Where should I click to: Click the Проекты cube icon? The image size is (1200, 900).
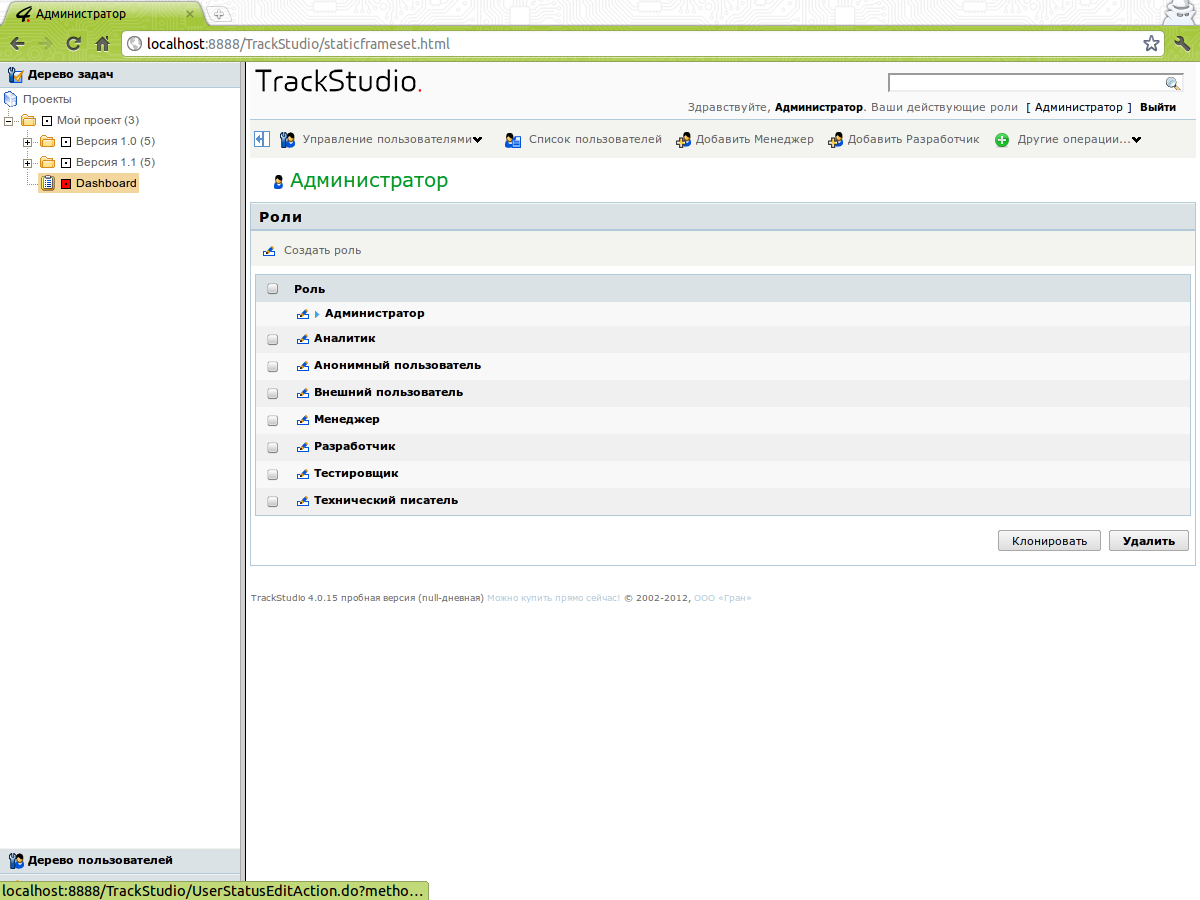pos(11,99)
